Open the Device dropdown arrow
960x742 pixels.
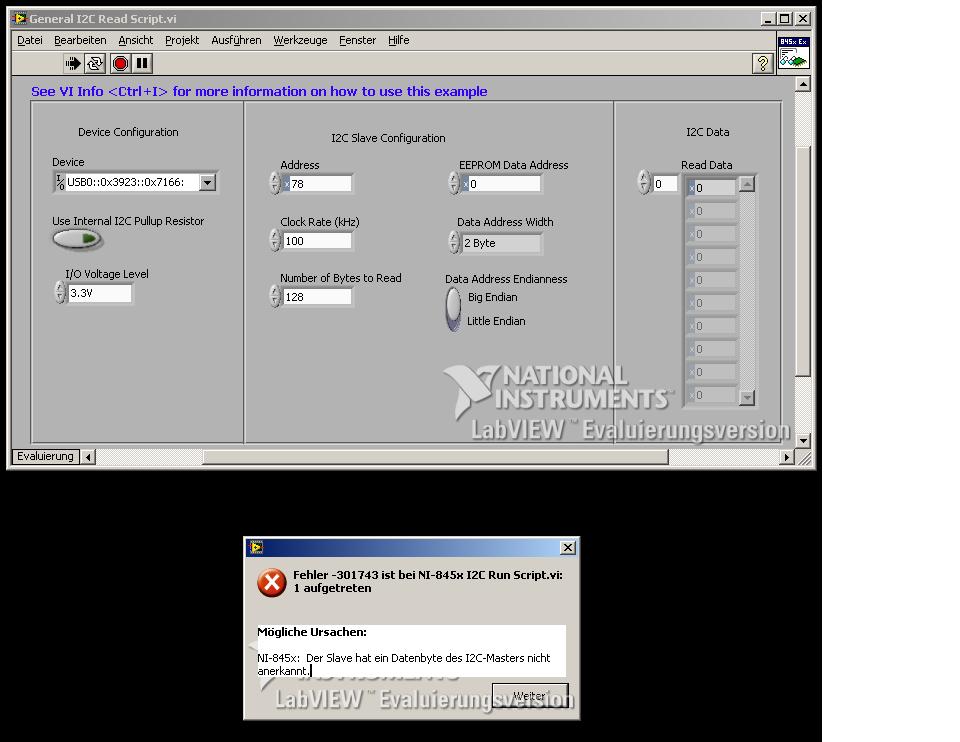coord(208,182)
